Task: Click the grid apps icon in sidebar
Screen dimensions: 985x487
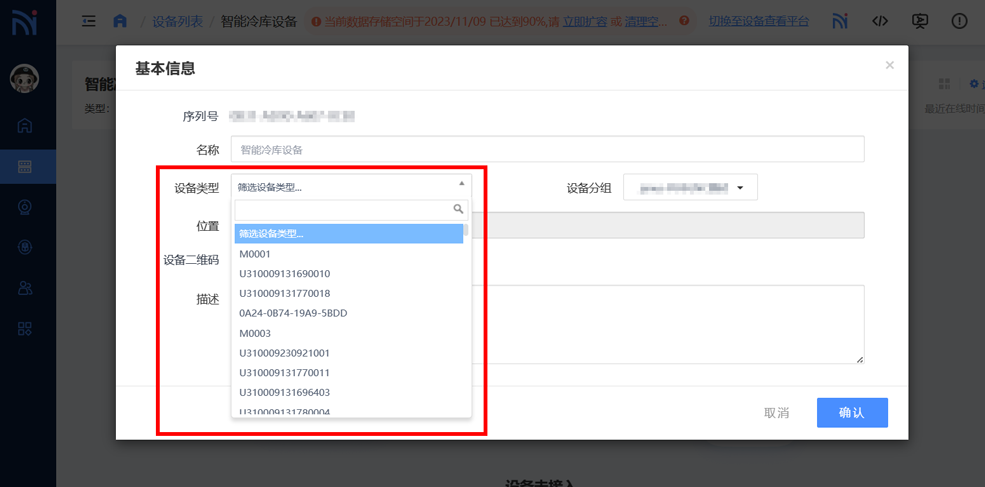Action: [25, 329]
